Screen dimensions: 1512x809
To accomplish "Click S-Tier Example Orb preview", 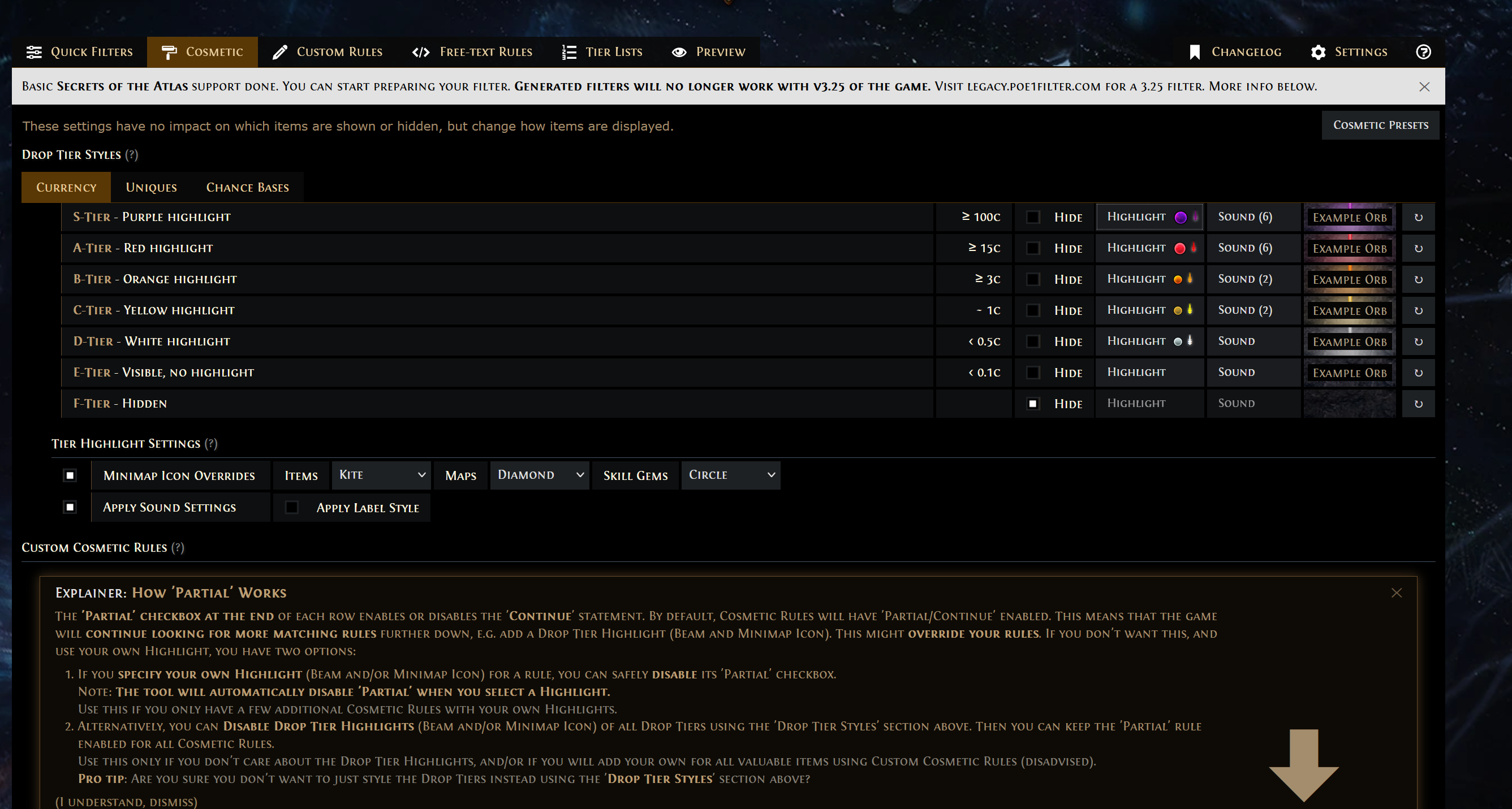I will (1350, 218).
